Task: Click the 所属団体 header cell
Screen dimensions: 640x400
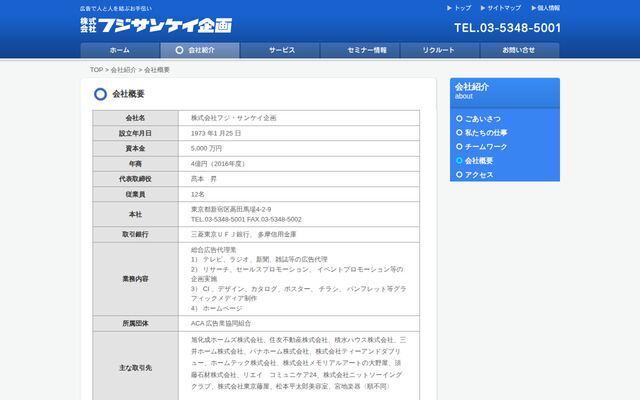Action: (x=136, y=323)
